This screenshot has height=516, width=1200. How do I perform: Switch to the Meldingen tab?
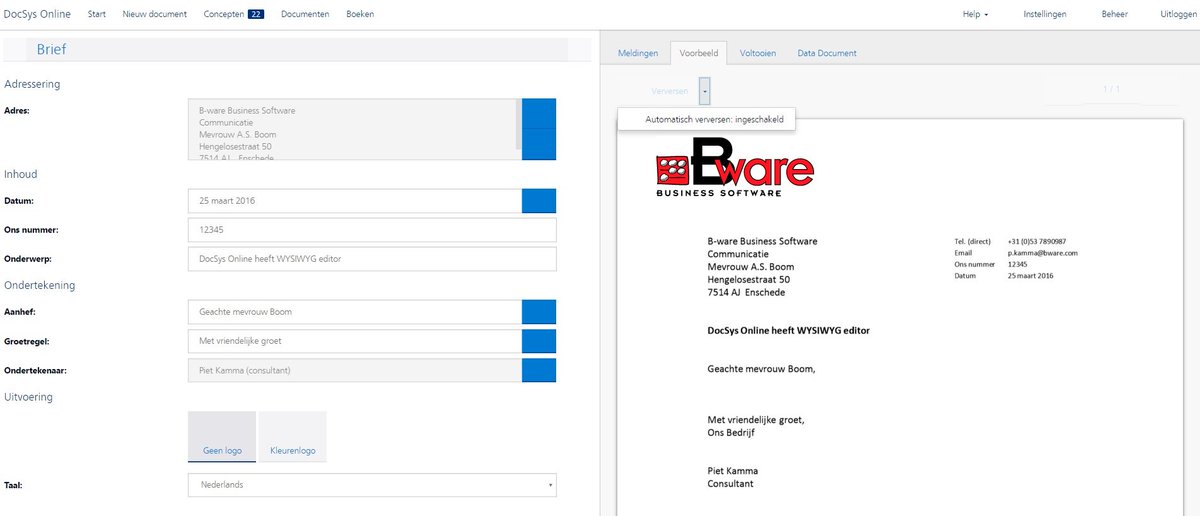click(x=638, y=53)
